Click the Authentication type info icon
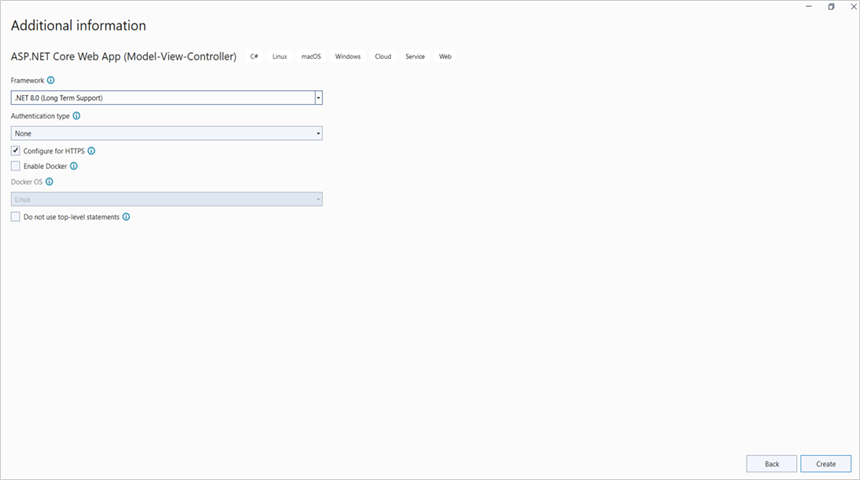This screenshot has width=860, height=480. 77,116
